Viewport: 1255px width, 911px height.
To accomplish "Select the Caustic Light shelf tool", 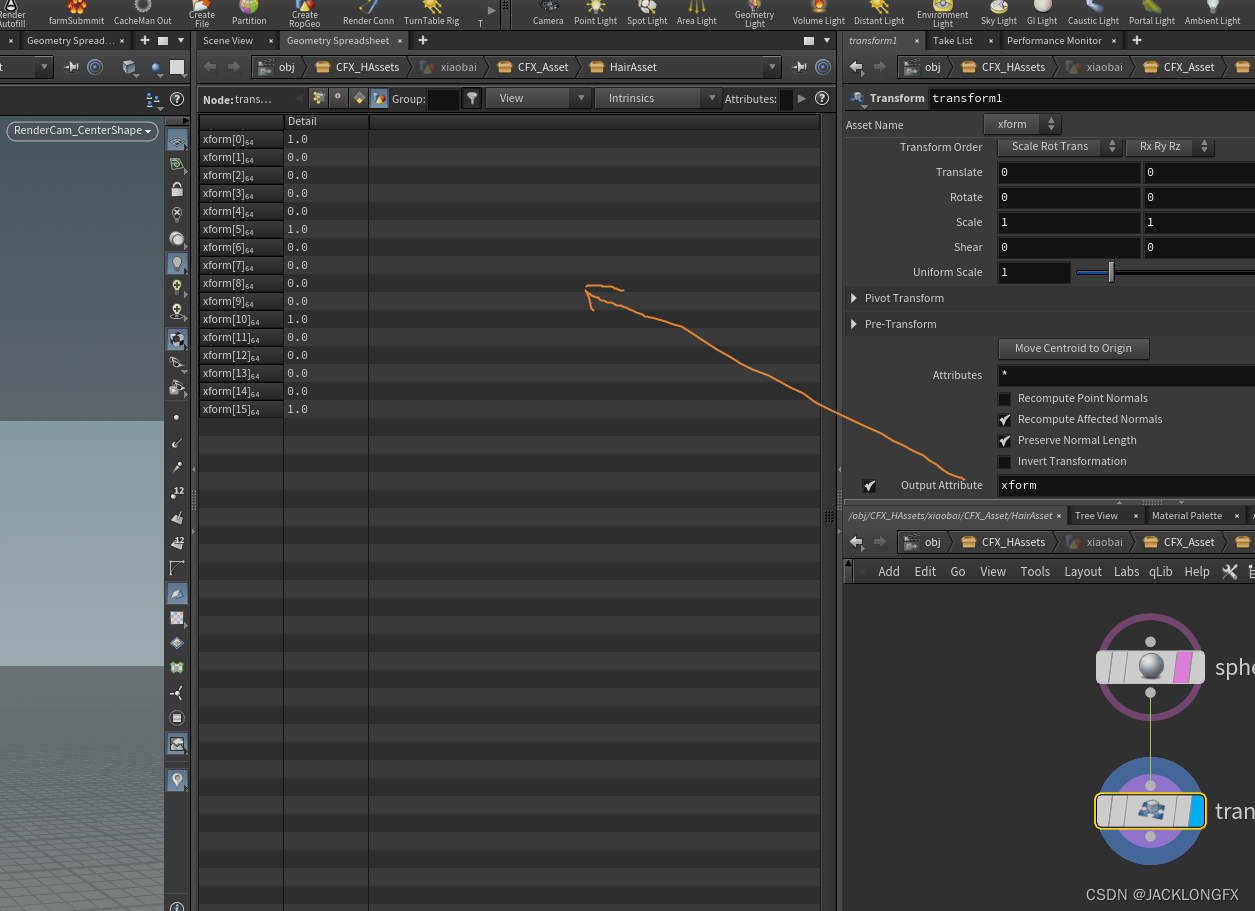I will click(x=1093, y=13).
